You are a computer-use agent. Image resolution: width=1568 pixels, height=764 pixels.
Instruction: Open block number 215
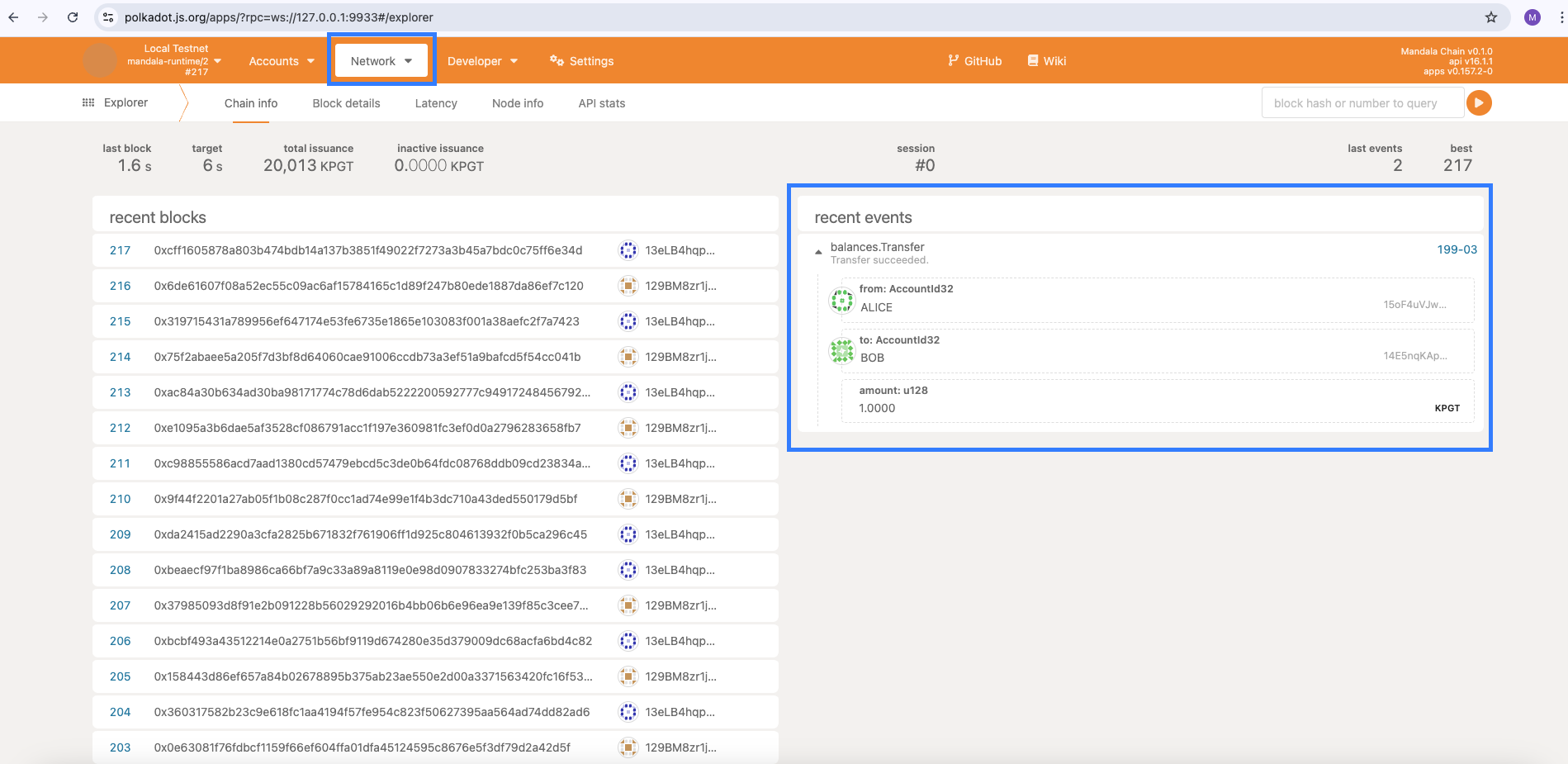[x=121, y=321]
